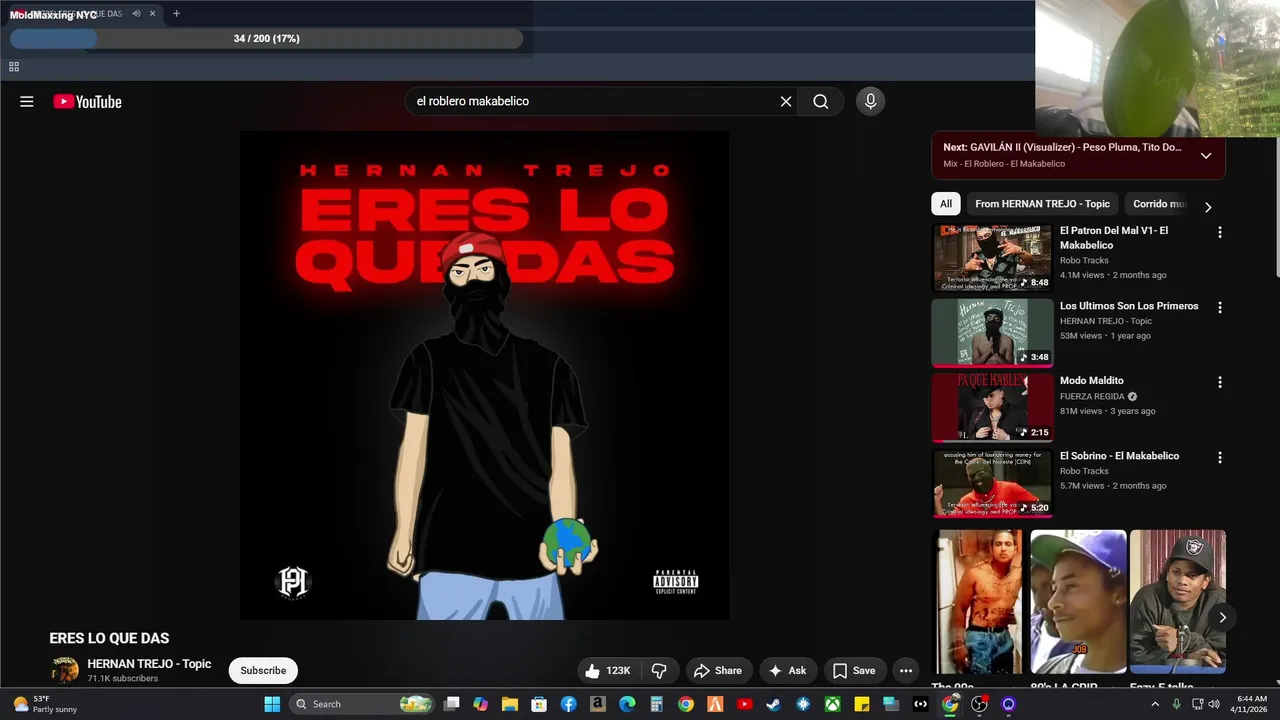1280x720 pixels.
Task: Open Facebook from the taskbar
Action: (x=569, y=704)
